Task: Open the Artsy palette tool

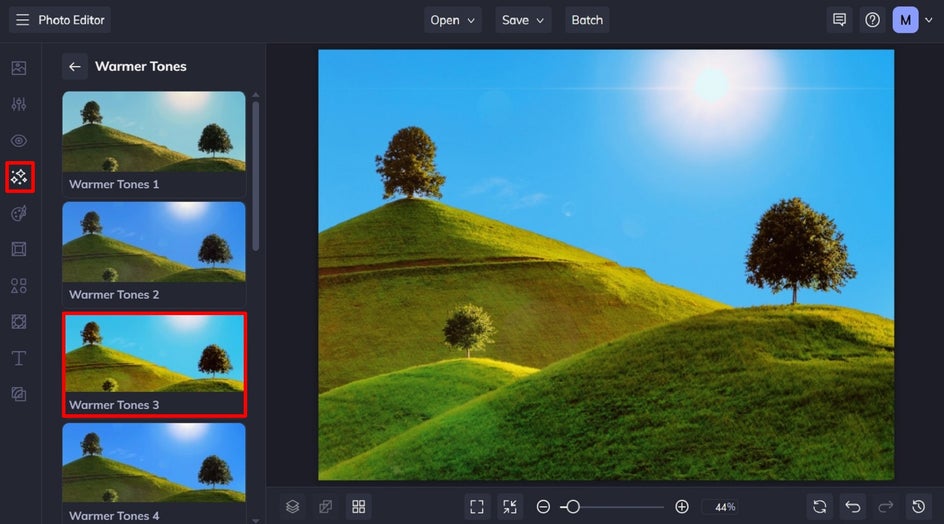Action: click(x=19, y=213)
